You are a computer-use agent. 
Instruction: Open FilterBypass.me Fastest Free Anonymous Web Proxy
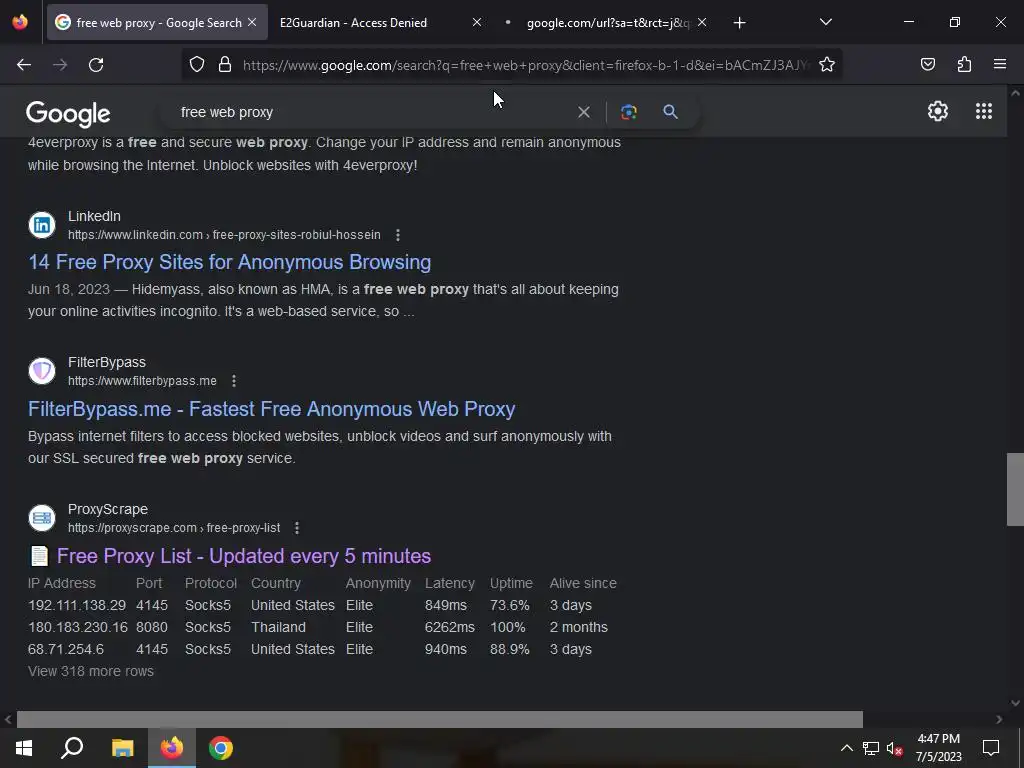[x=272, y=409]
